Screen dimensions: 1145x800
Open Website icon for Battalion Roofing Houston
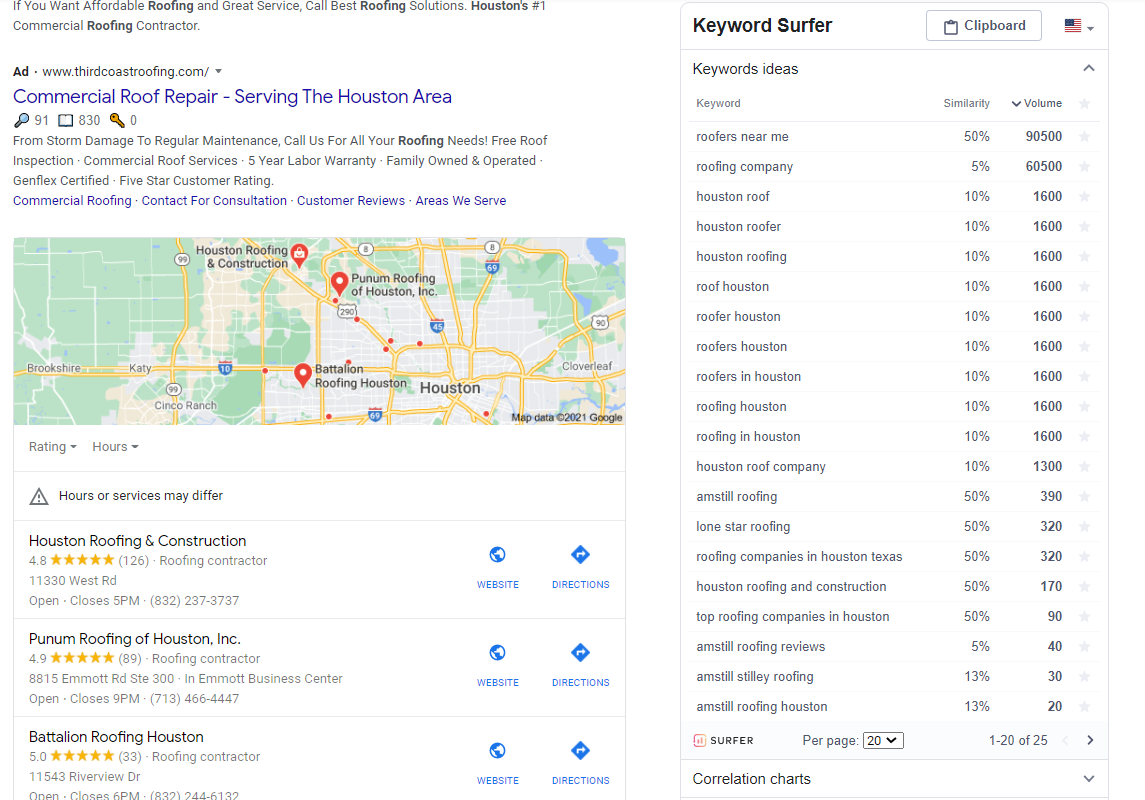[x=497, y=750]
